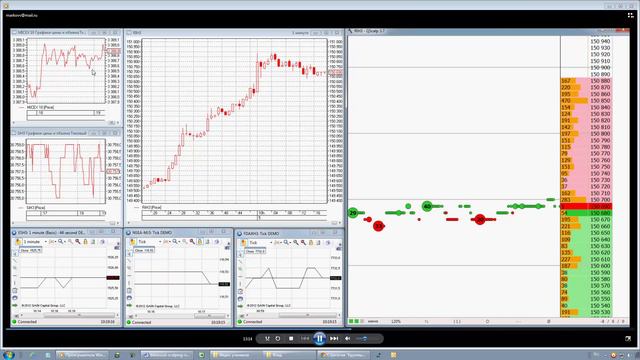Click the full screen view icon
The height and width of the screenshot is (360, 640).
pos(628,338)
